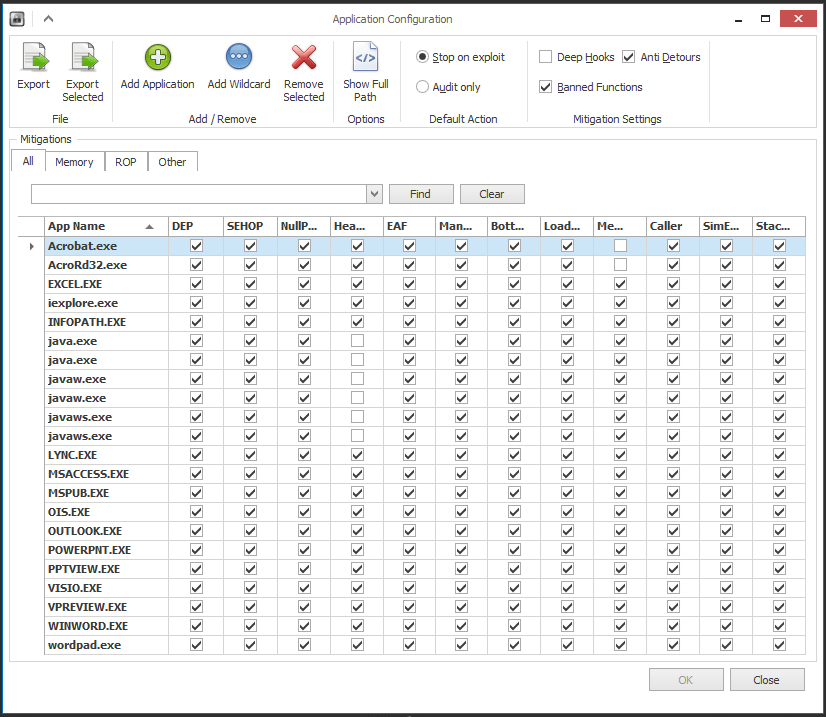Click the Export icon
This screenshot has width=826, height=717.
point(34,57)
